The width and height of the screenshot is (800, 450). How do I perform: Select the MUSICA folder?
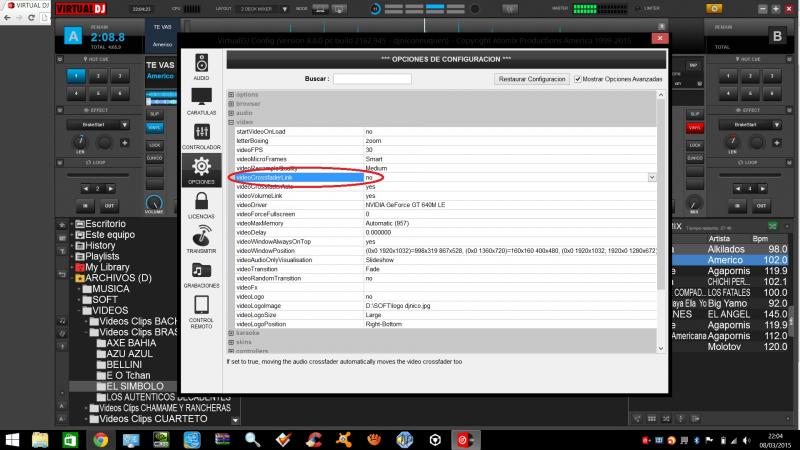[110, 289]
